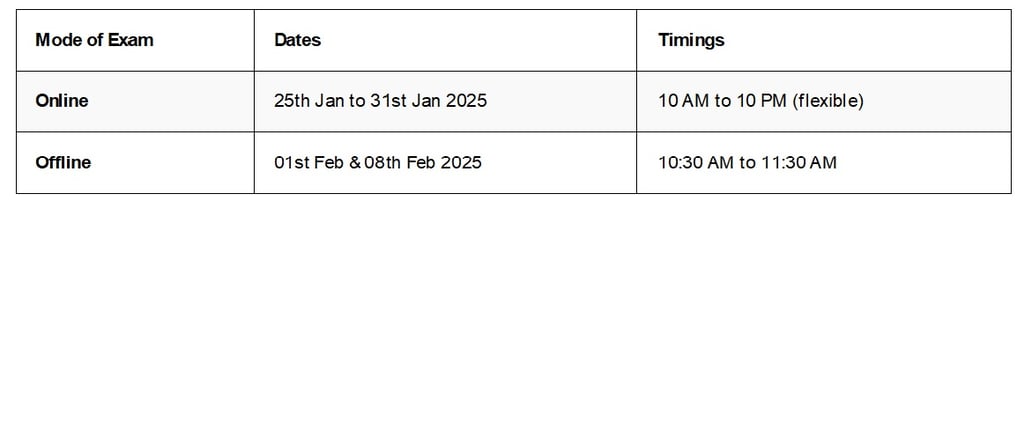The height and width of the screenshot is (448, 1024).
Task: Click '2025' in the Offline dates cell
Action: 460,162
